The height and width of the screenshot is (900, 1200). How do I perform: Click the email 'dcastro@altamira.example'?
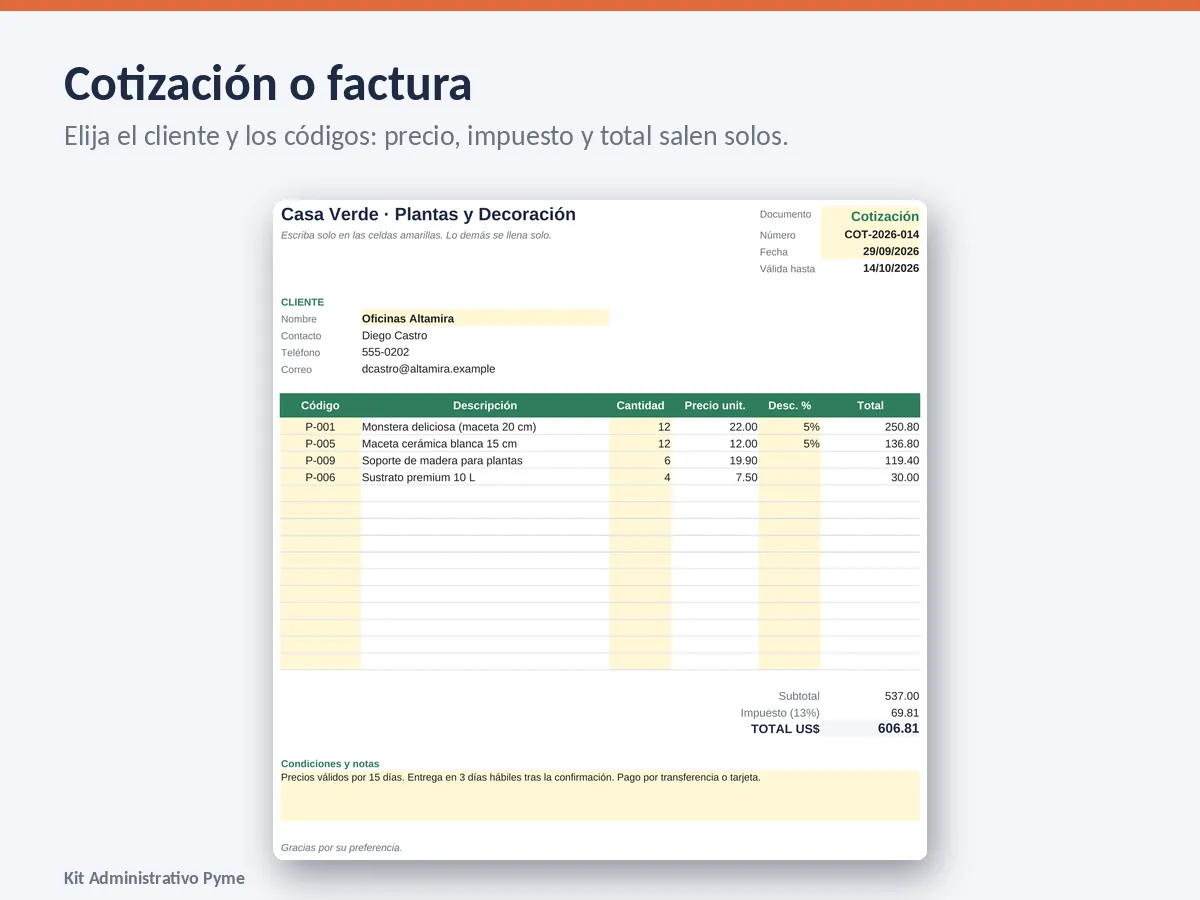(x=428, y=369)
